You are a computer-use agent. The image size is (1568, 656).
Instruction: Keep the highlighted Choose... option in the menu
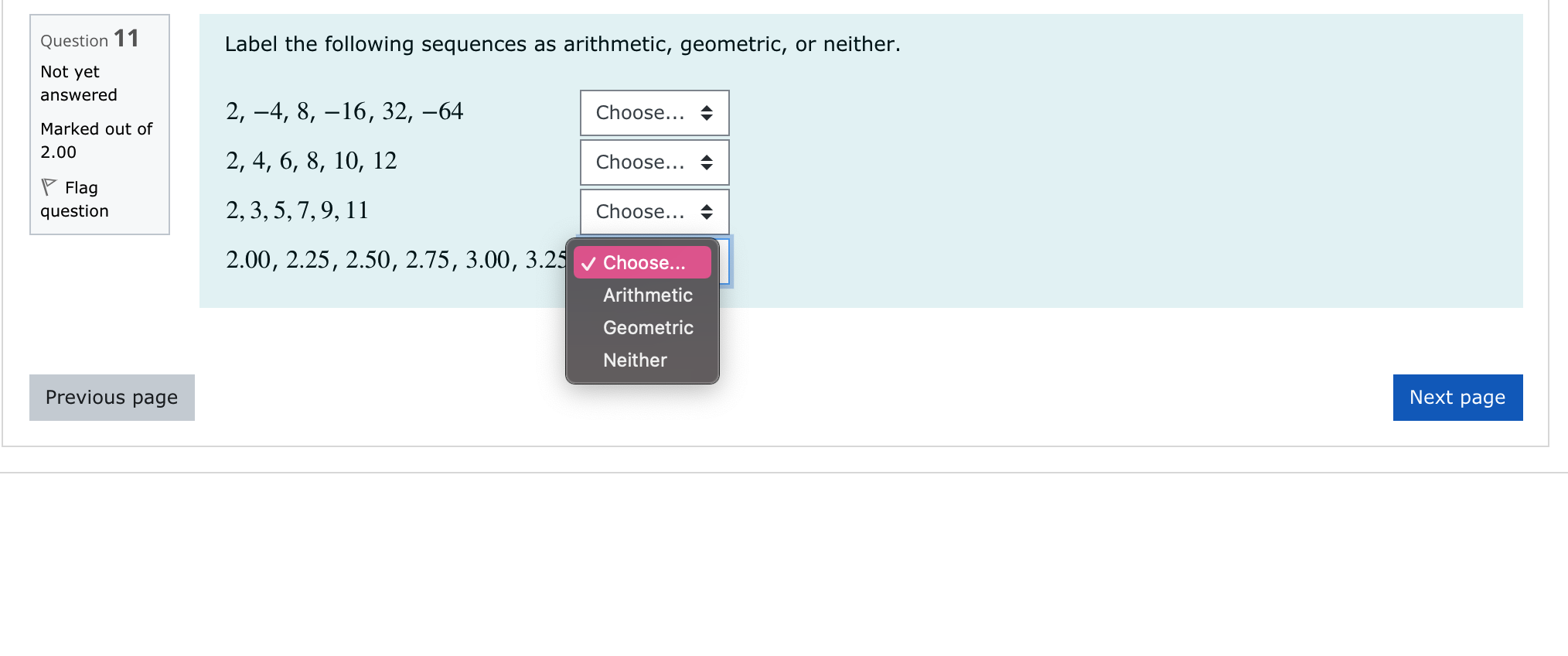click(x=644, y=263)
